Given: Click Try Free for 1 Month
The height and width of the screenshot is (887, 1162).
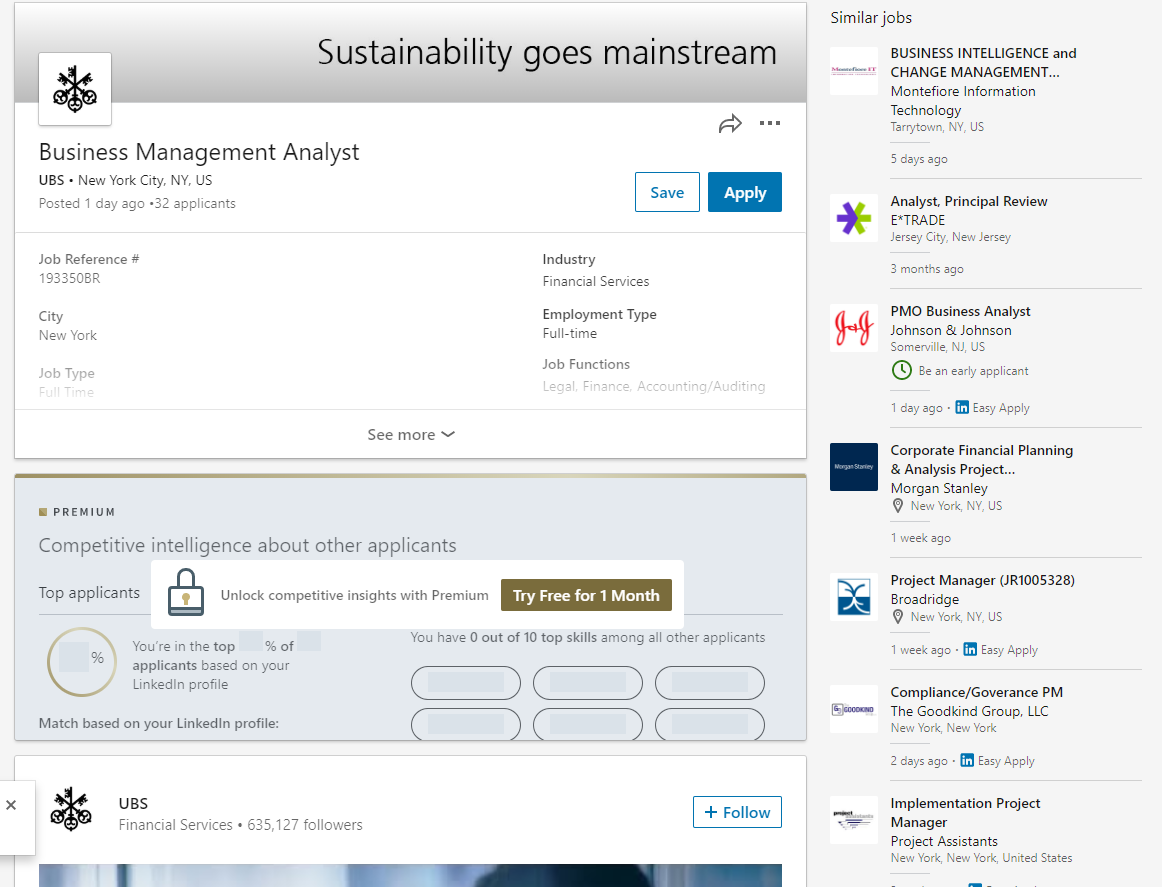Looking at the screenshot, I should [586, 596].
